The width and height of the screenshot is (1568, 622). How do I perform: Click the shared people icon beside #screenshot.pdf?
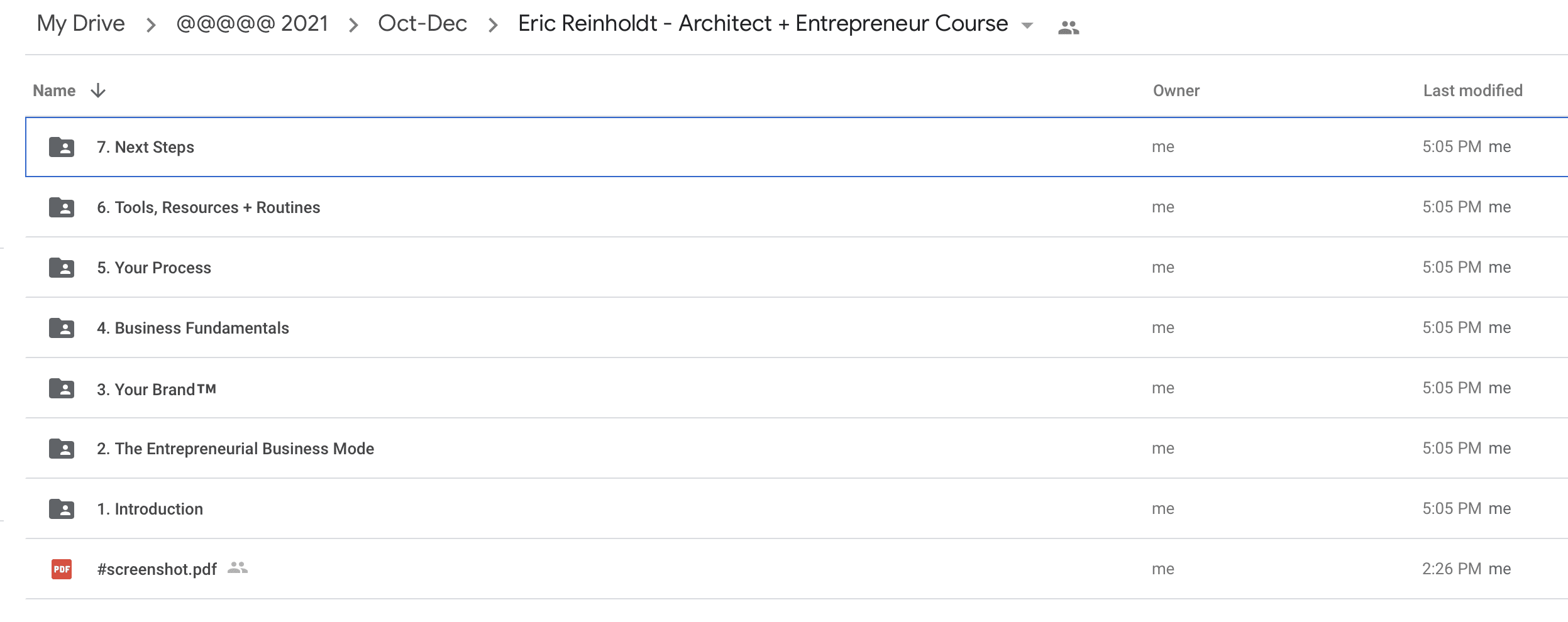tap(238, 568)
